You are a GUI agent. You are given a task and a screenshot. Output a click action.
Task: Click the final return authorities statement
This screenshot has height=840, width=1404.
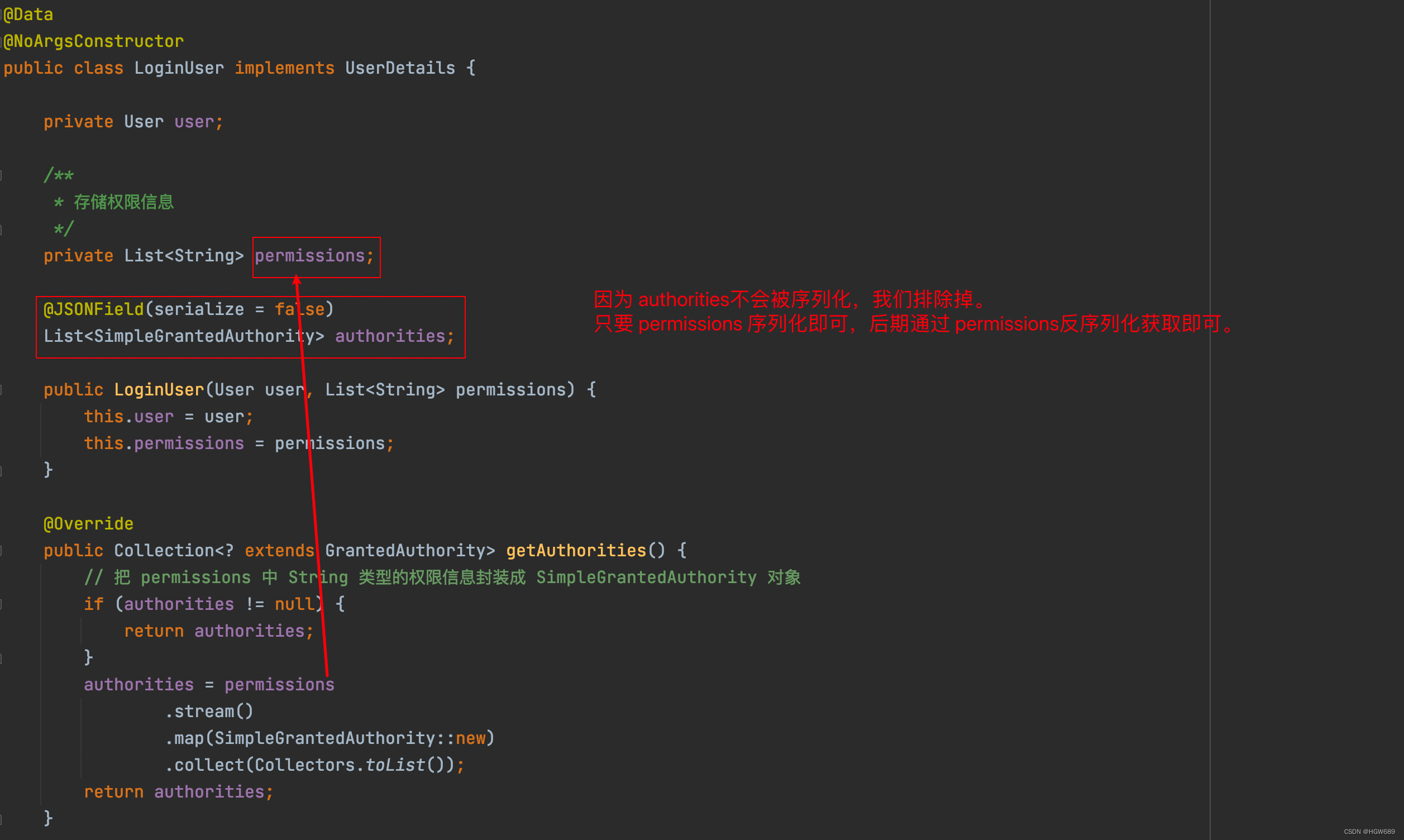tap(179, 791)
